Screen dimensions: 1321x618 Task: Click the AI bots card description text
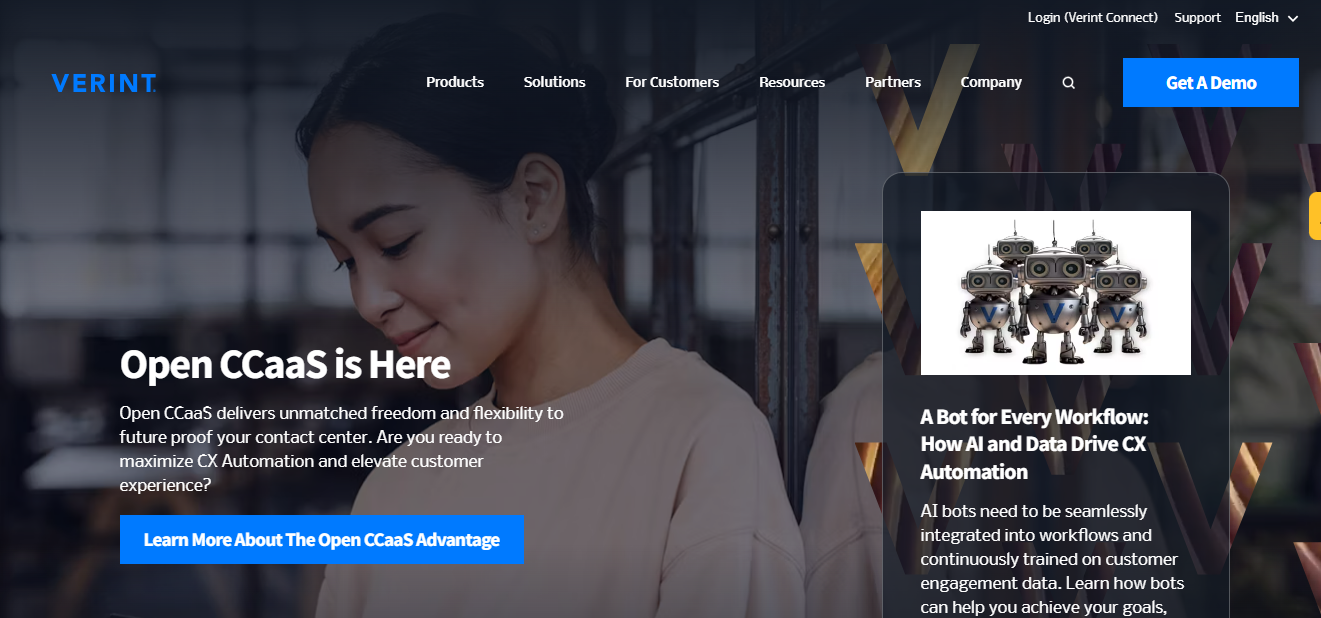pos(1052,559)
